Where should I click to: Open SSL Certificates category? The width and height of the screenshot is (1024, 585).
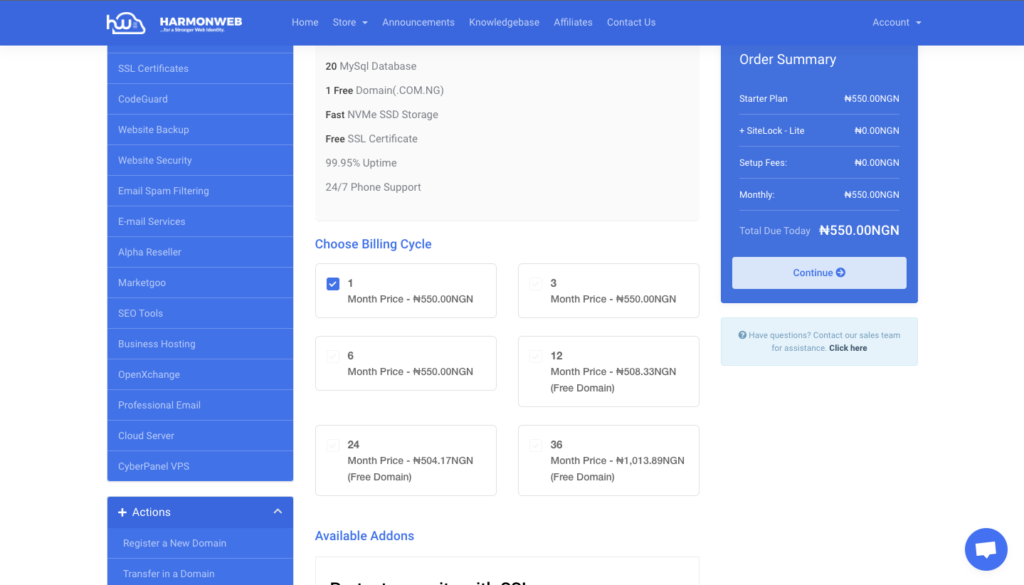(200, 69)
